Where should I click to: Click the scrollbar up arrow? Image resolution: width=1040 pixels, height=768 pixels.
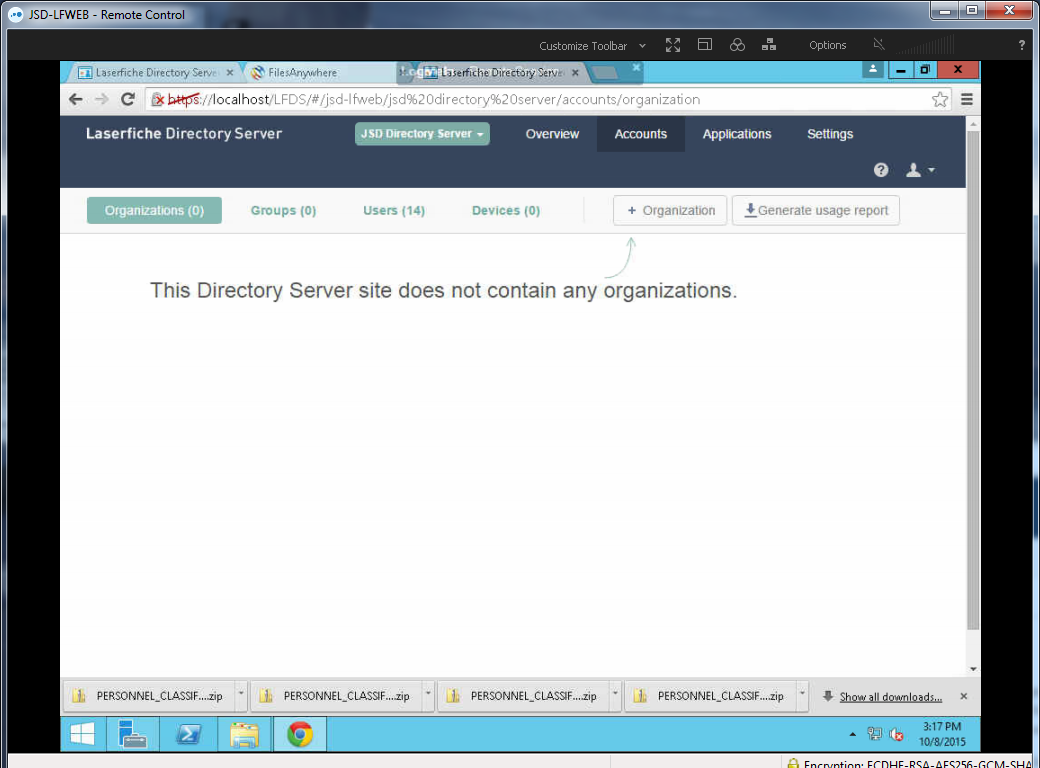(973, 123)
